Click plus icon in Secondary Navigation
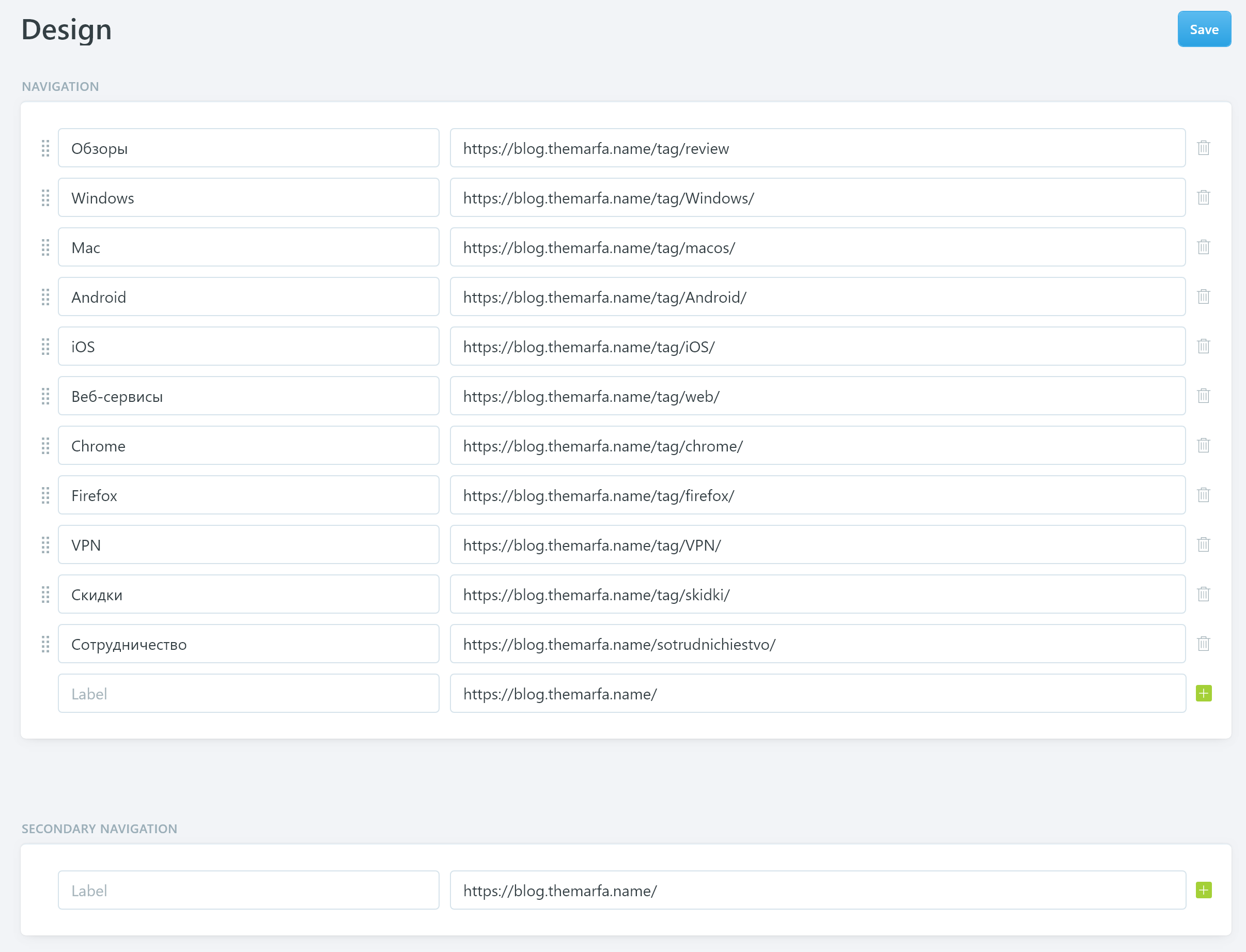 (x=1203, y=890)
